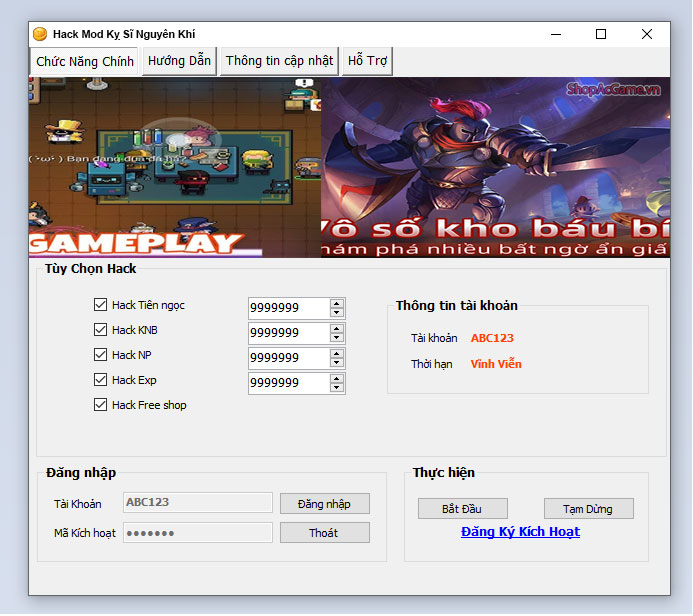Click the Vĩnh Viễn expiry text
Viewport: 693px width, 616px height.
pos(496,364)
